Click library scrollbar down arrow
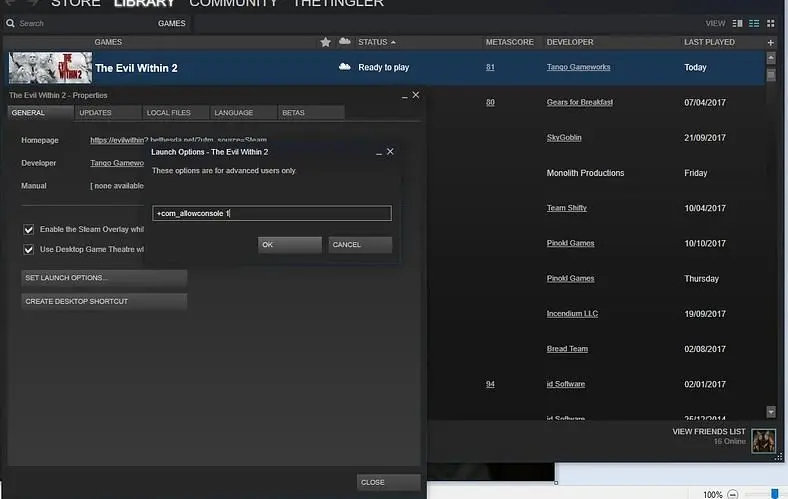Screen dimensions: 788x499 [771, 412]
